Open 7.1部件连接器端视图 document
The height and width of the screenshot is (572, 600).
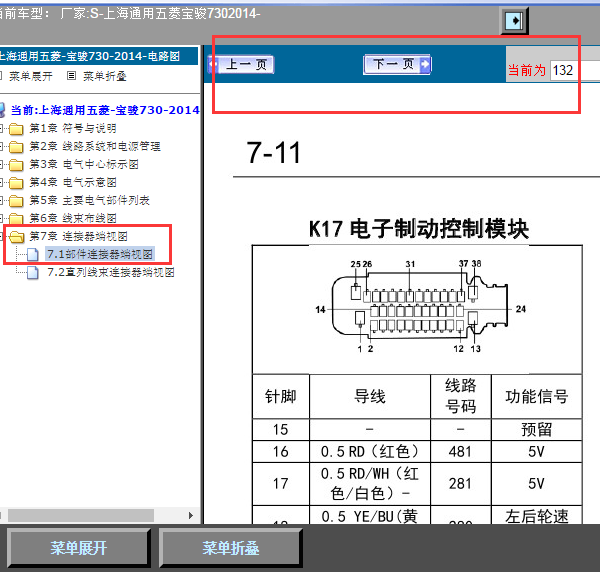click(100, 254)
